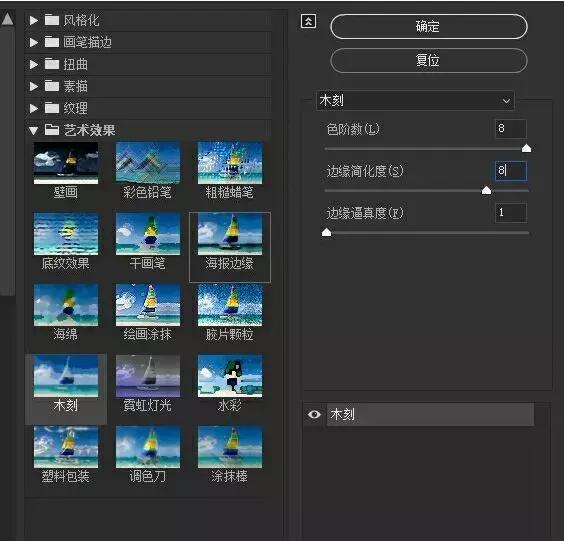Click the 色阶数 slider handle
The width and height of the screenshot is (564, 541).
point(526,148)
